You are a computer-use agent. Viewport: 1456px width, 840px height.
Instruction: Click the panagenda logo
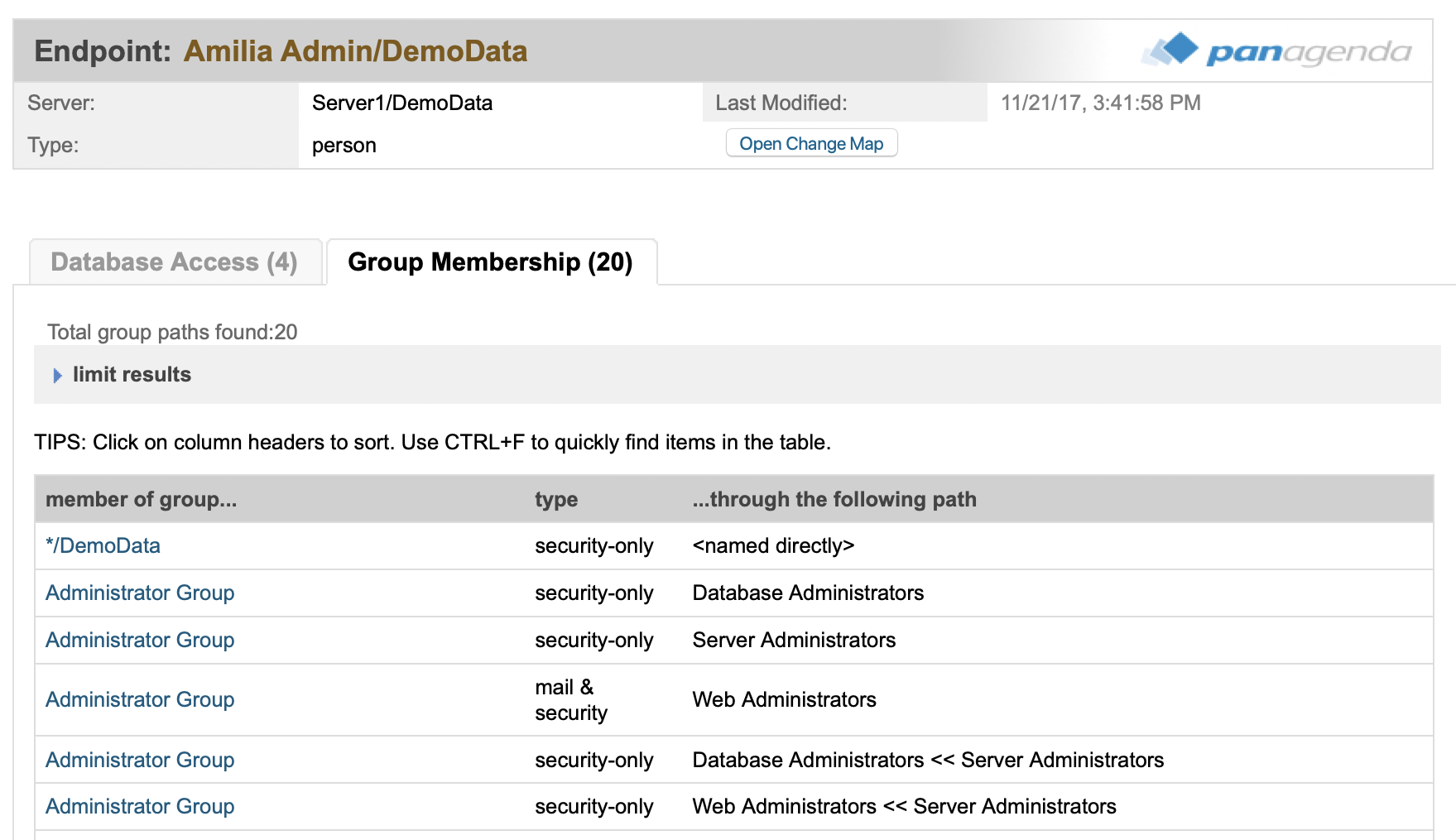(x=1276, y=51)
